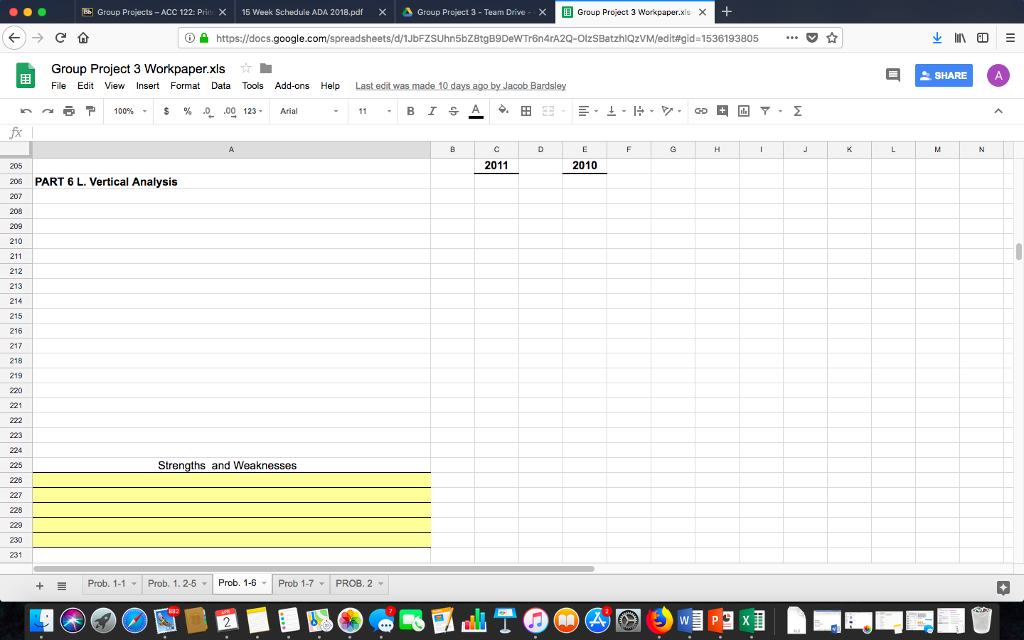The image size is (1024, 640).
Task: Select the merge cells icon
Action: tap(549, 111)
